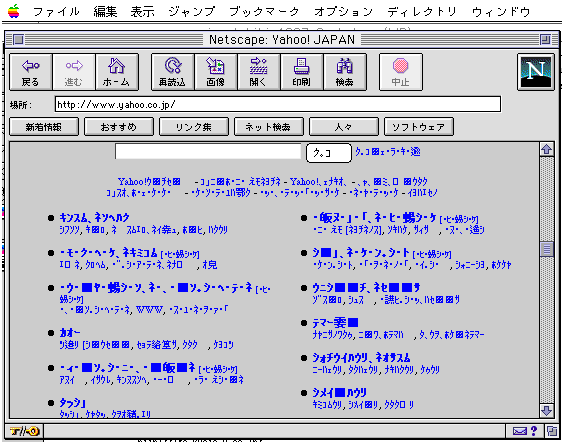
Task: Go to ホーム (Home) page
Action: pyautogui.click(x=117, y=72)
